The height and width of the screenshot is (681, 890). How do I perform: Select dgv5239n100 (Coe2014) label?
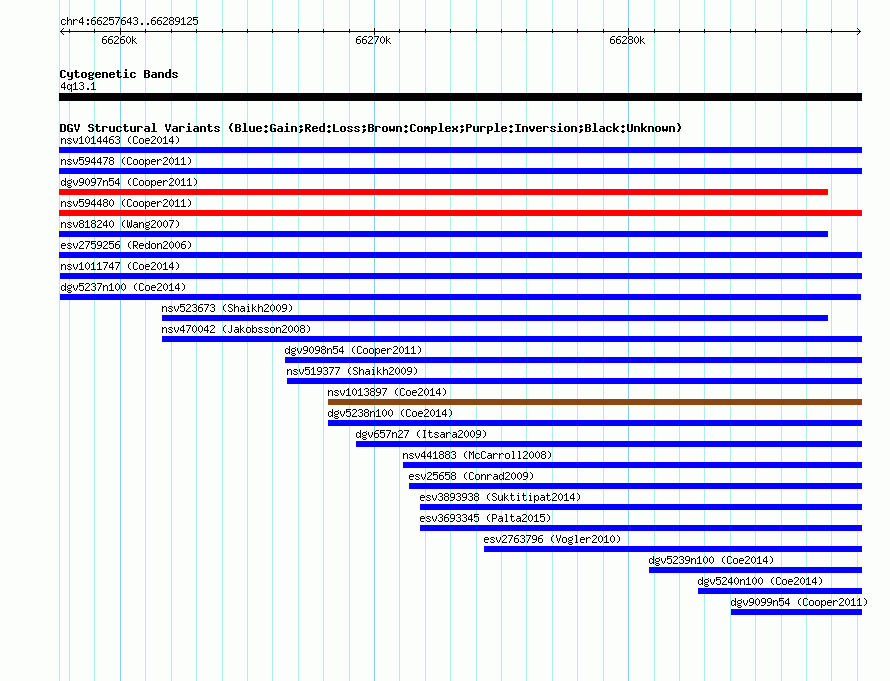711,560
